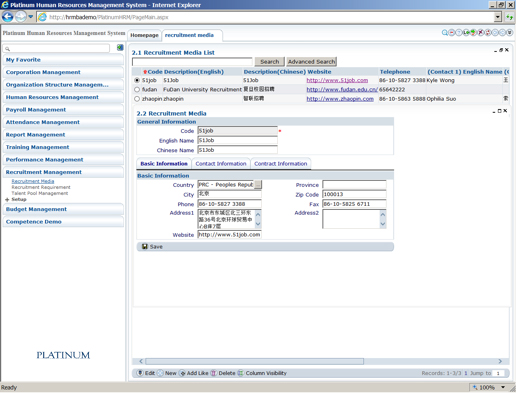Open the www.zhaopin.com website link
The image size is (516, 393).
pos(340,99)
